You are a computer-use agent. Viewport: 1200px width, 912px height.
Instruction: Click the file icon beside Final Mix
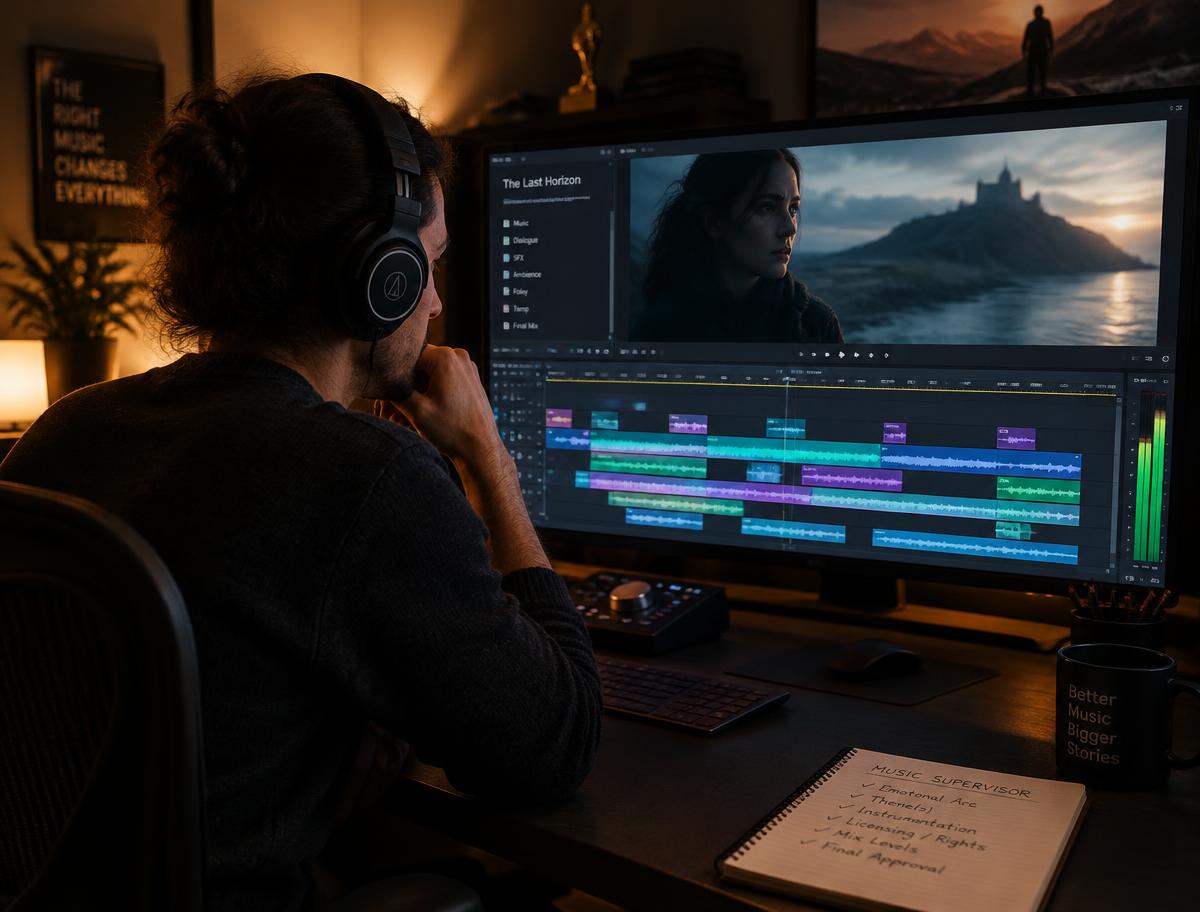coord(505,325)
